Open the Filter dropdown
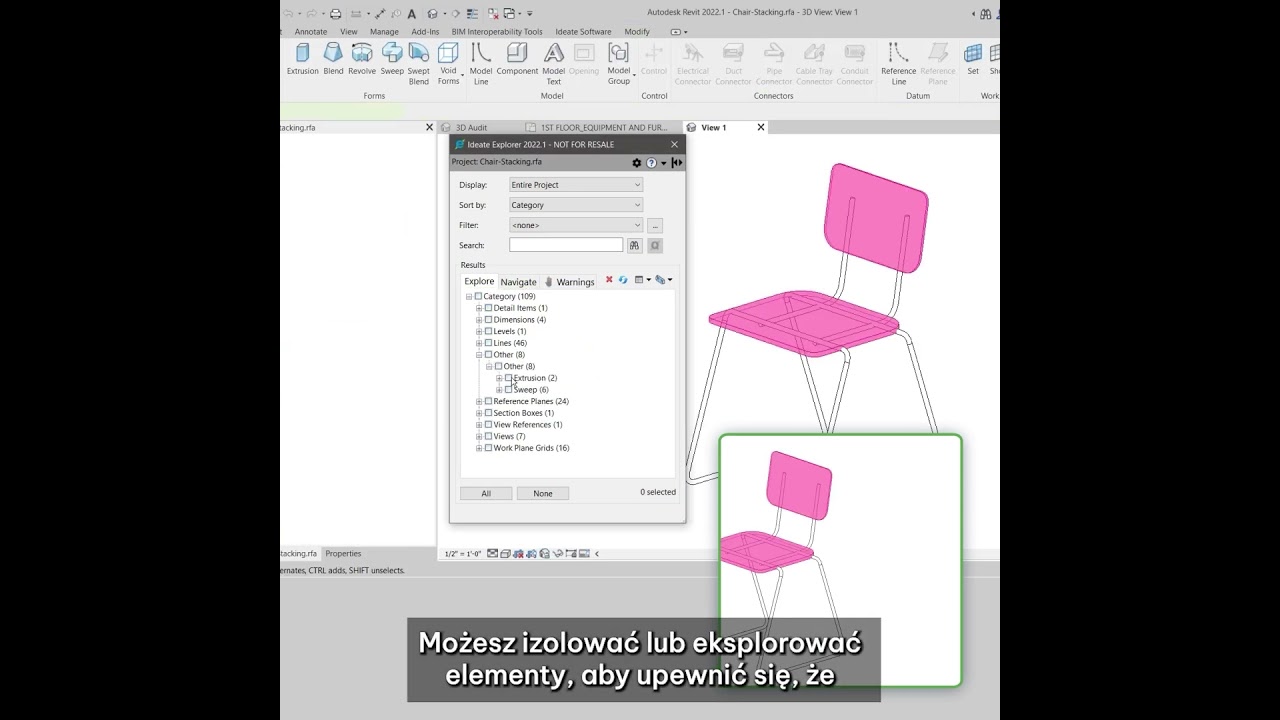Screen dimensions: 1280x720 tap(576, 225)
